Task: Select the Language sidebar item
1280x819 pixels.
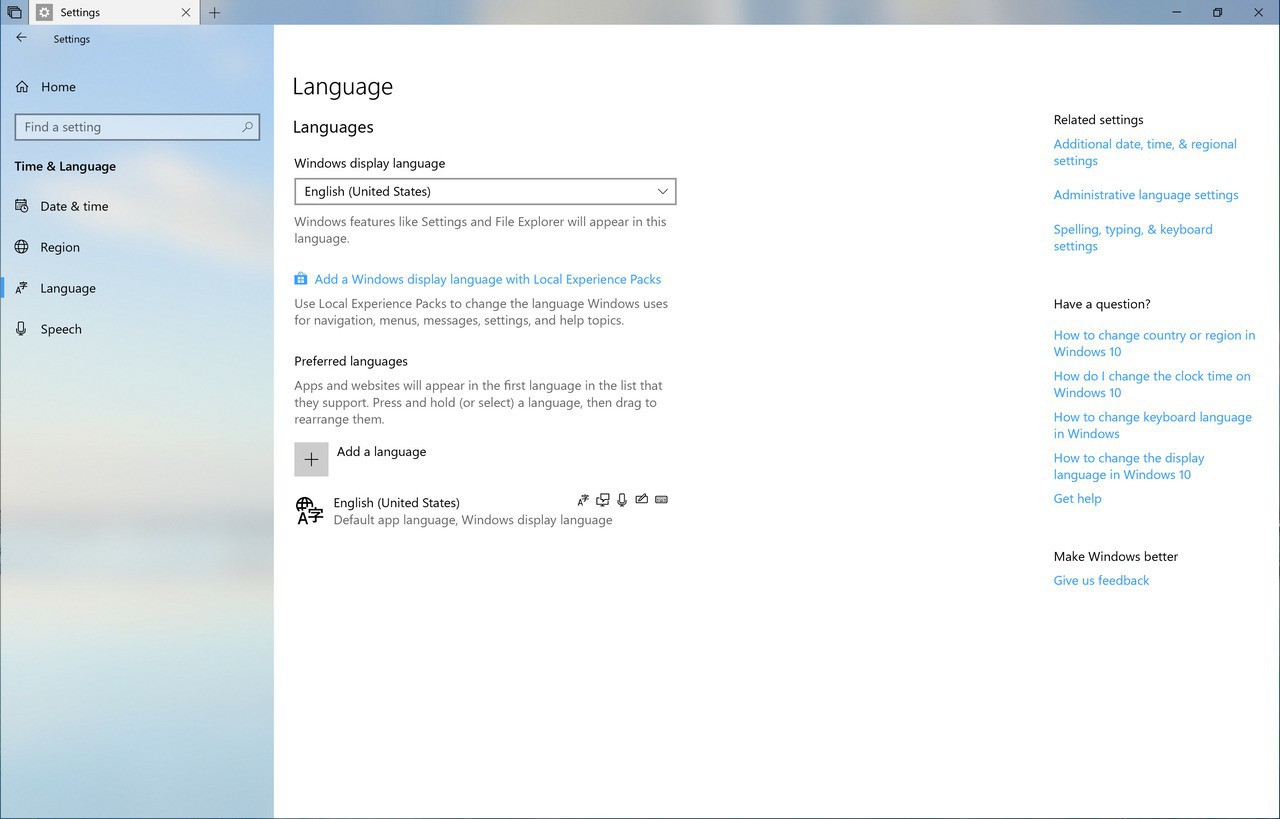Action: pos(137,288)
